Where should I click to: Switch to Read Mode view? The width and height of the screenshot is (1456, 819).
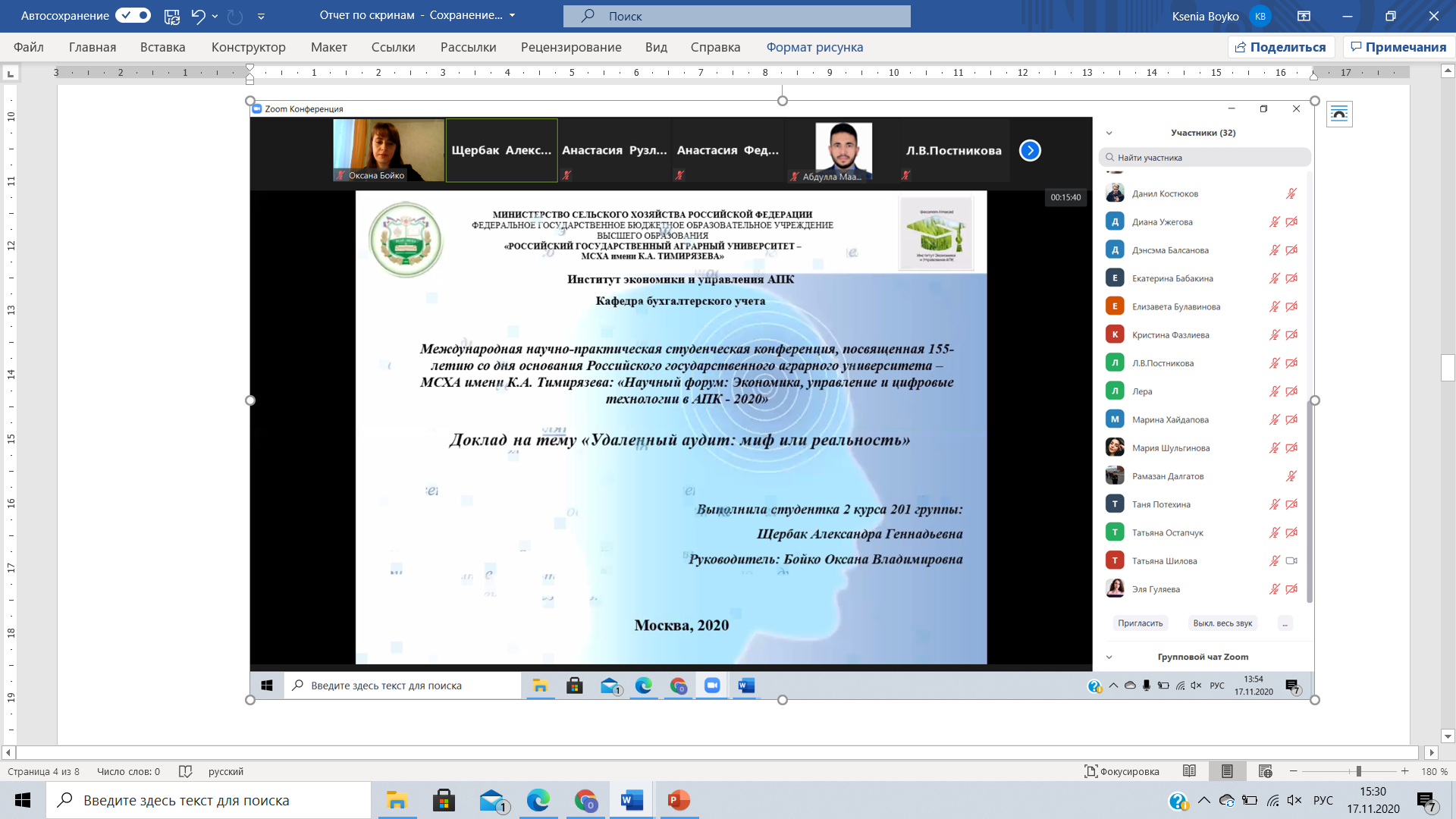coord(1189,771)
